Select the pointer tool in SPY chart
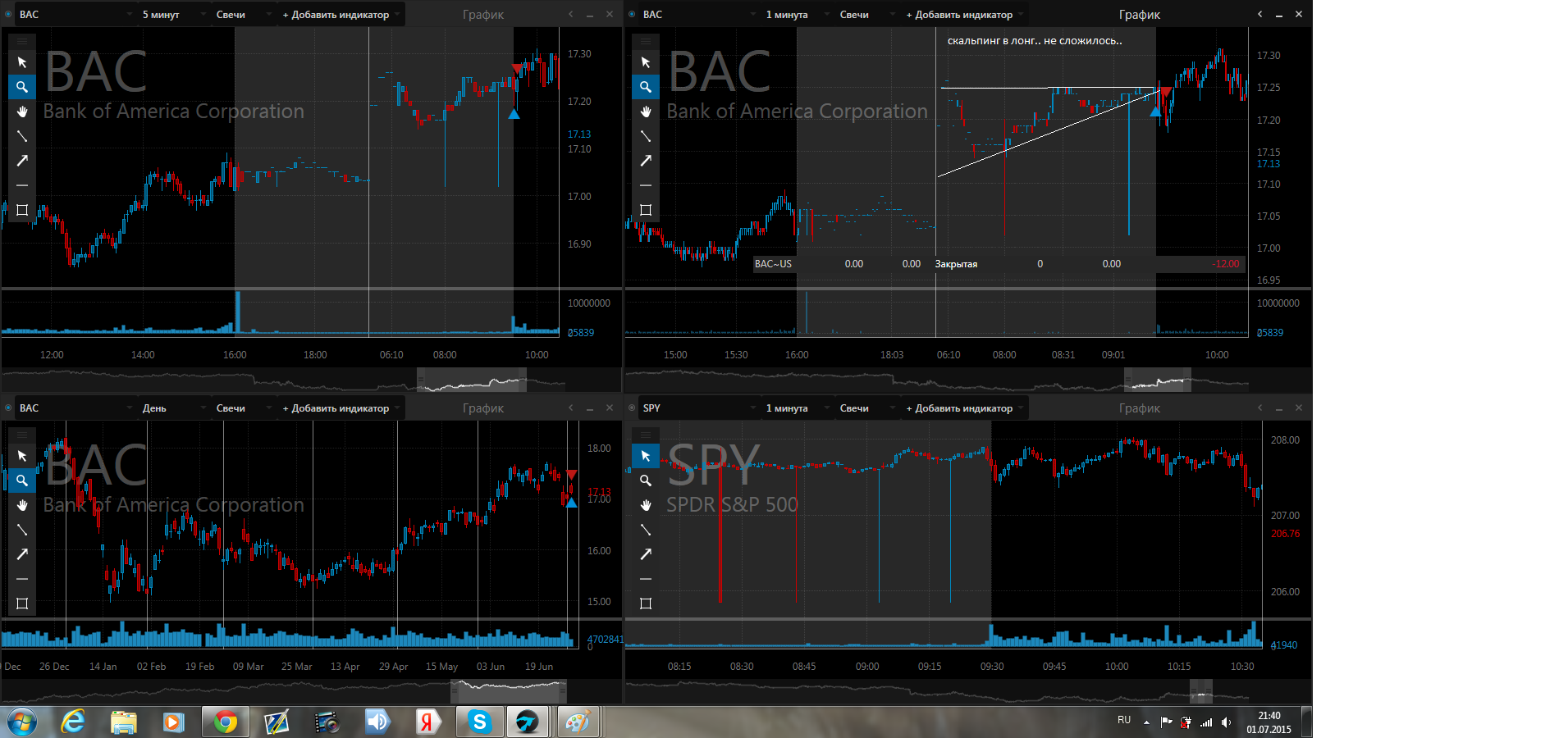 [x=646, y=456]
